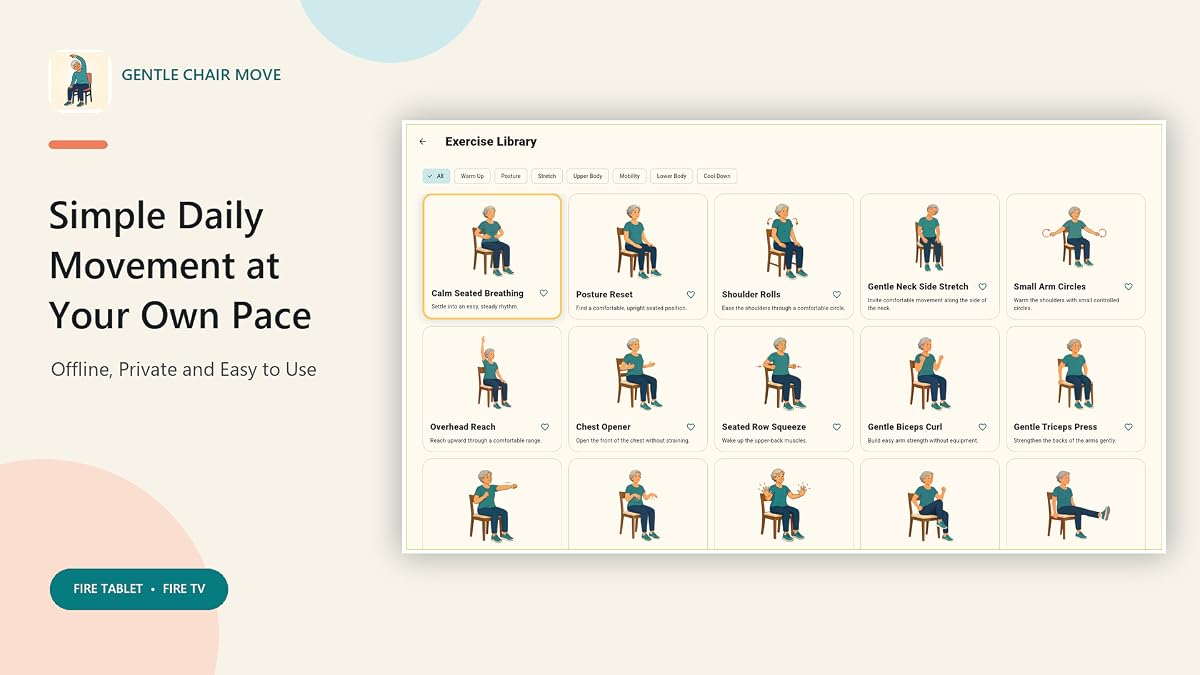Filter exercises by Posture

click(511, 176)
